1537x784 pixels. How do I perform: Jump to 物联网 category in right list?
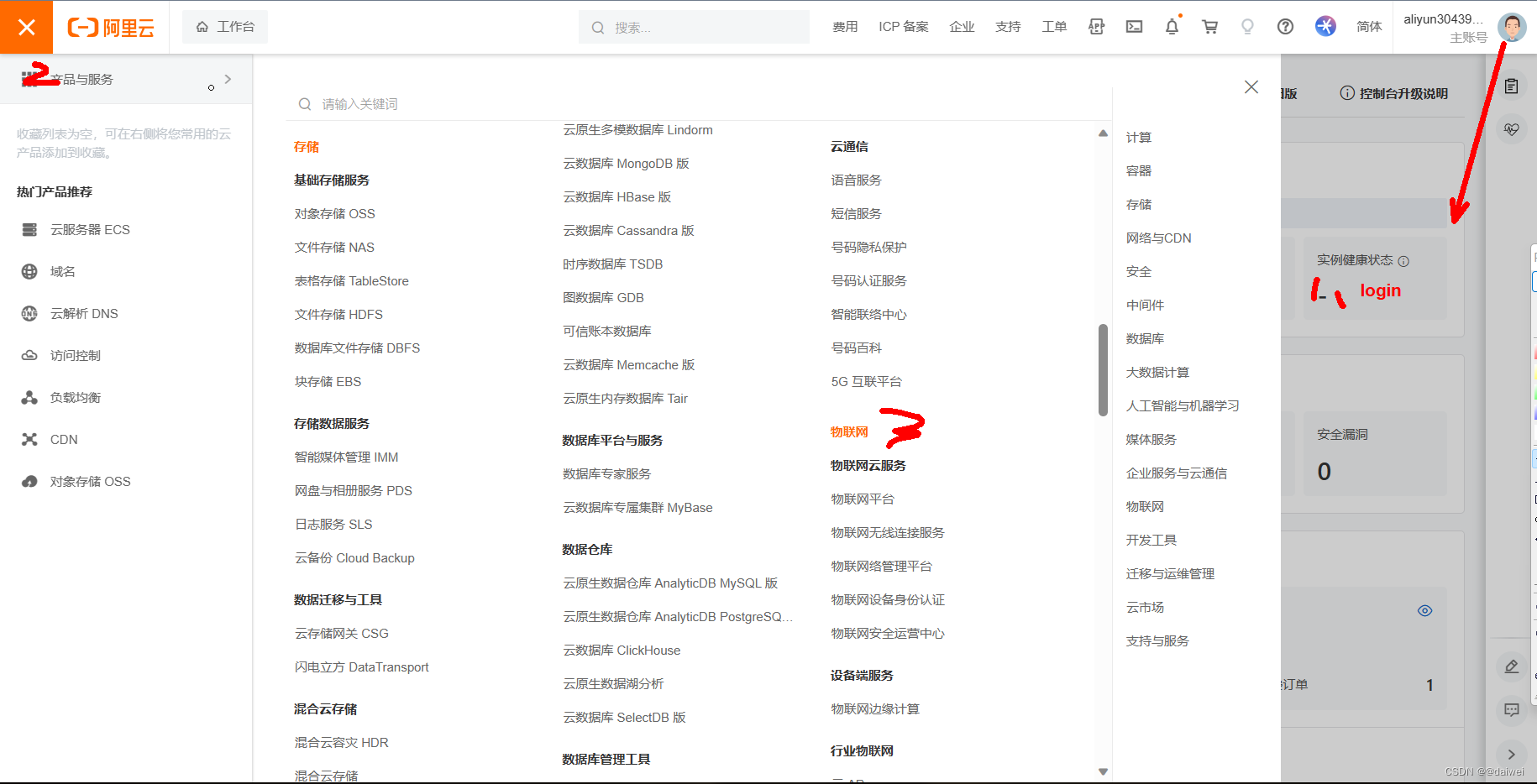click(x=1145, y=507)
